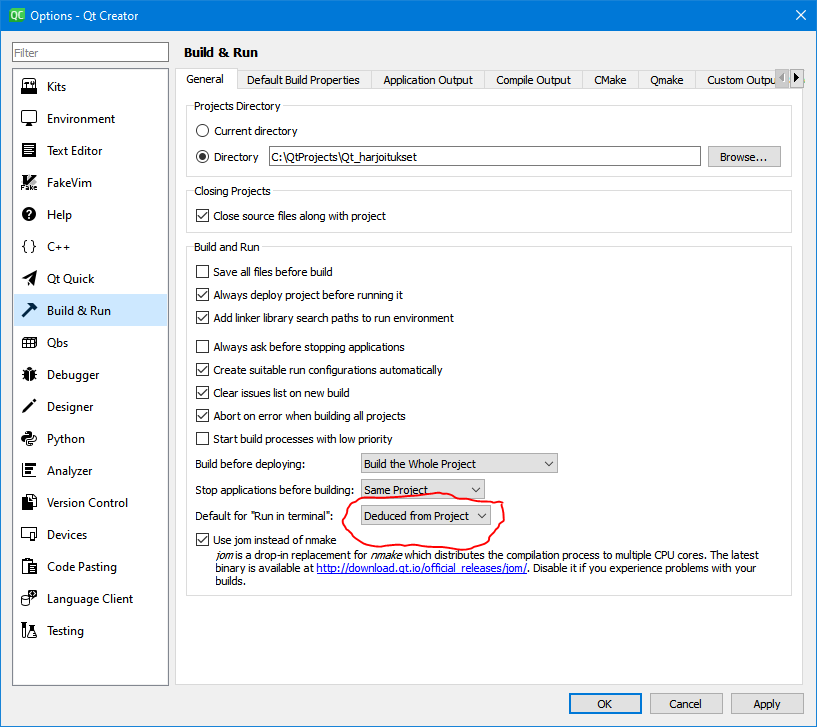Screen dimensions: 817x727
Task: Open the Devices category icon
Action: [x=29, y=535]
